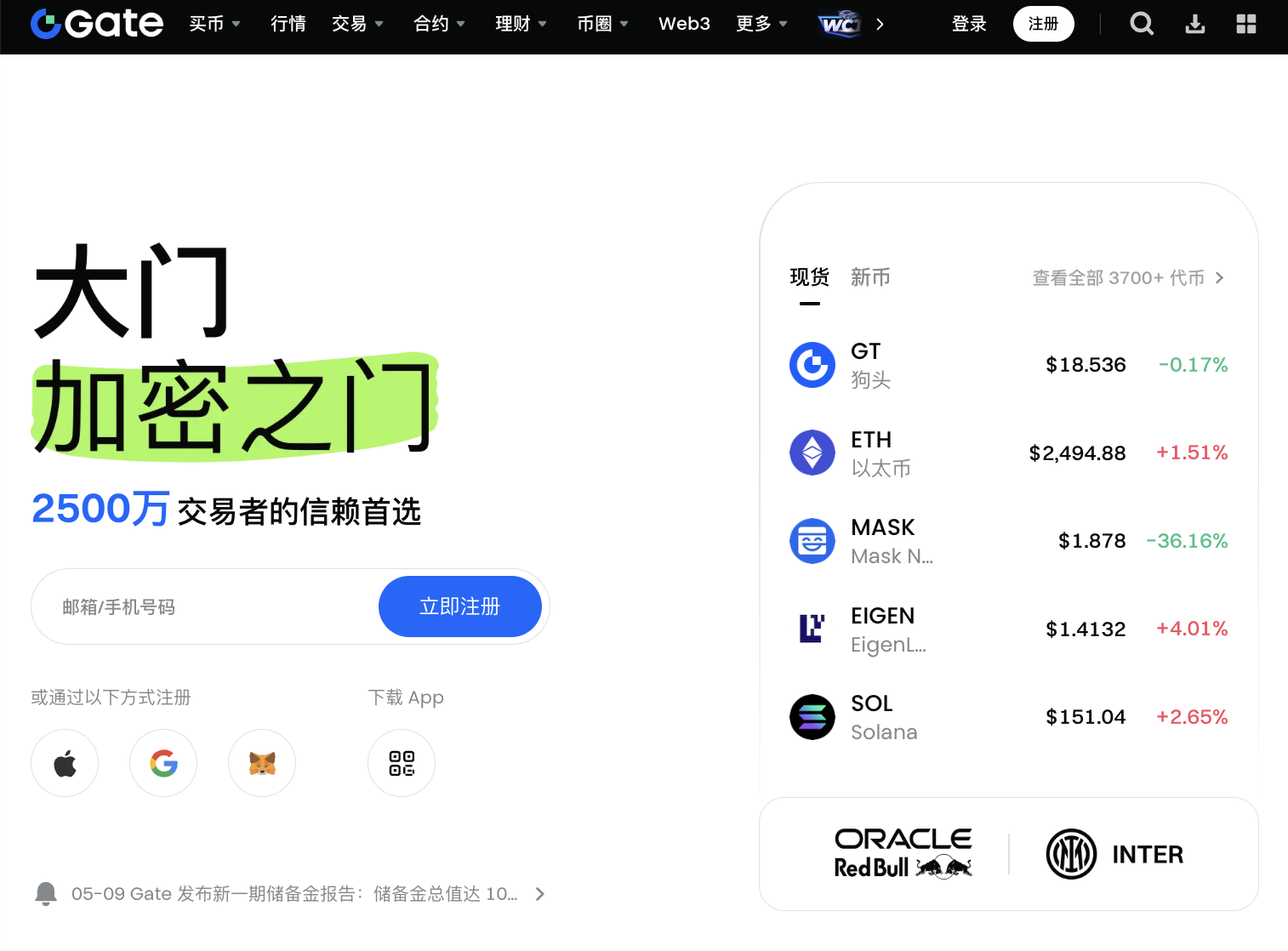
Task: Expand the 币圈 dropdown menu
Action: point(603,24)
